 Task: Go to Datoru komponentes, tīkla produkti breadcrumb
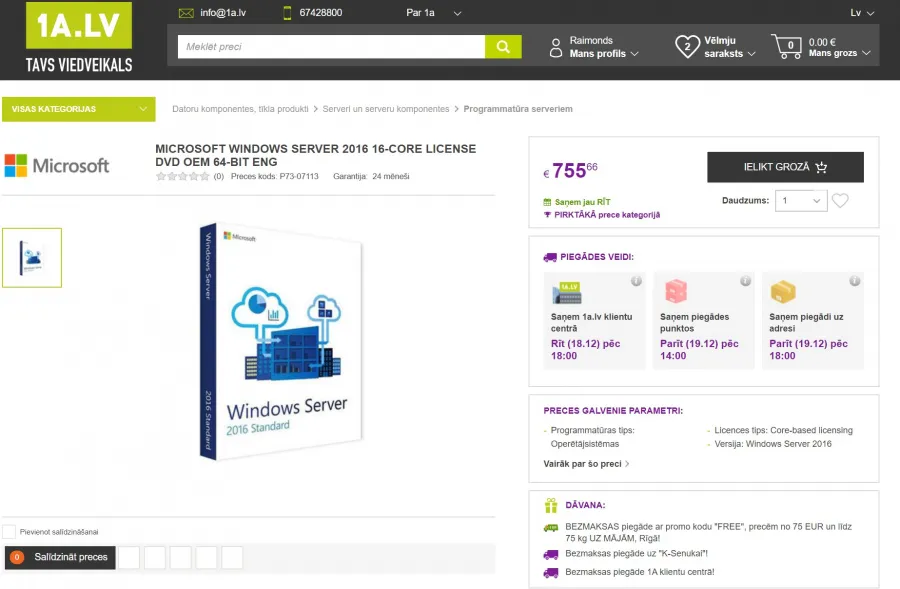click(x=240, y=109)
